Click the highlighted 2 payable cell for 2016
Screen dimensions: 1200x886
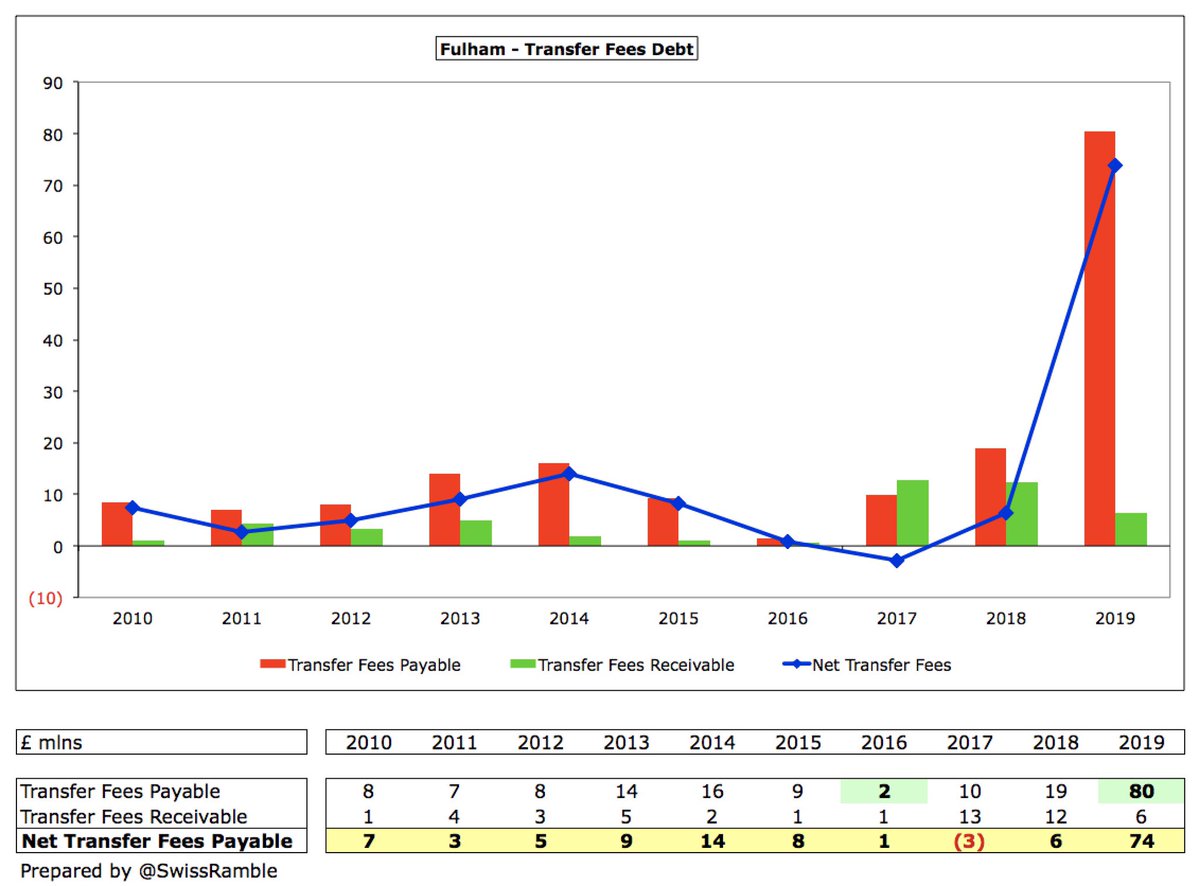[884, 792]
